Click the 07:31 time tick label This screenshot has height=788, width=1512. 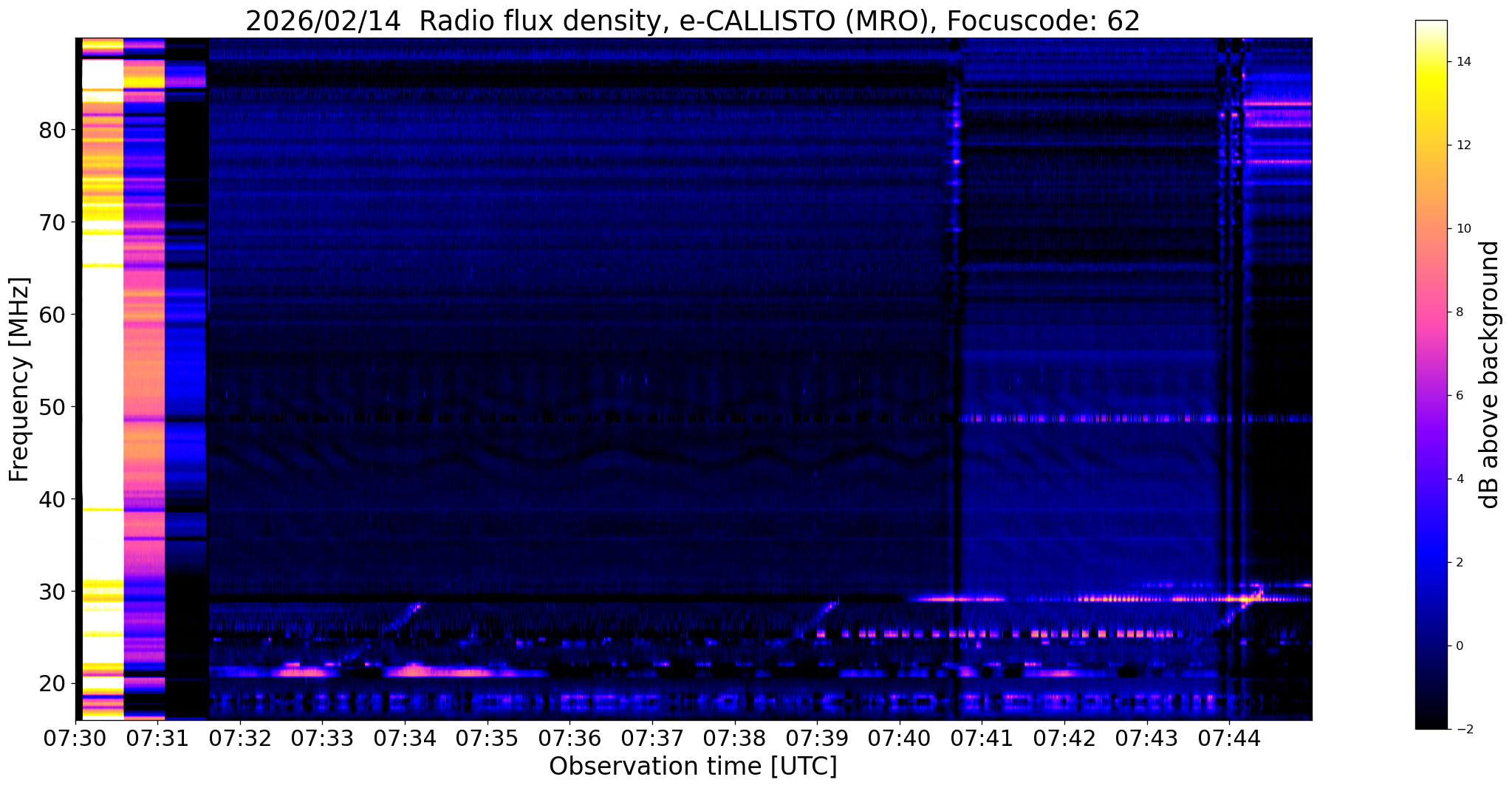(x=158, y=738)
